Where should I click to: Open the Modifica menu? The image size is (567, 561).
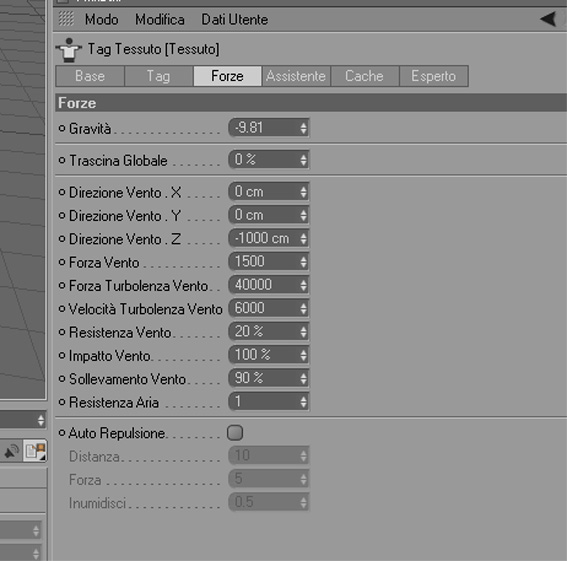pos(160,20)
